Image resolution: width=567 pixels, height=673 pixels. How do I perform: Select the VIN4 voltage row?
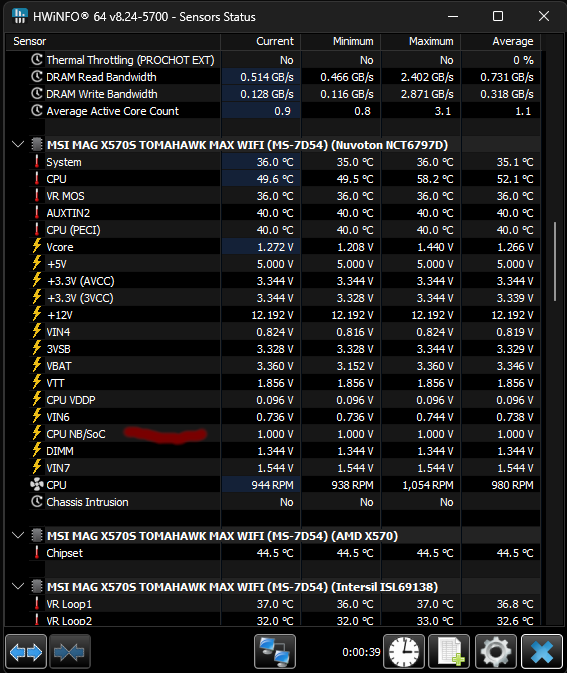click(x=285, y=332)
